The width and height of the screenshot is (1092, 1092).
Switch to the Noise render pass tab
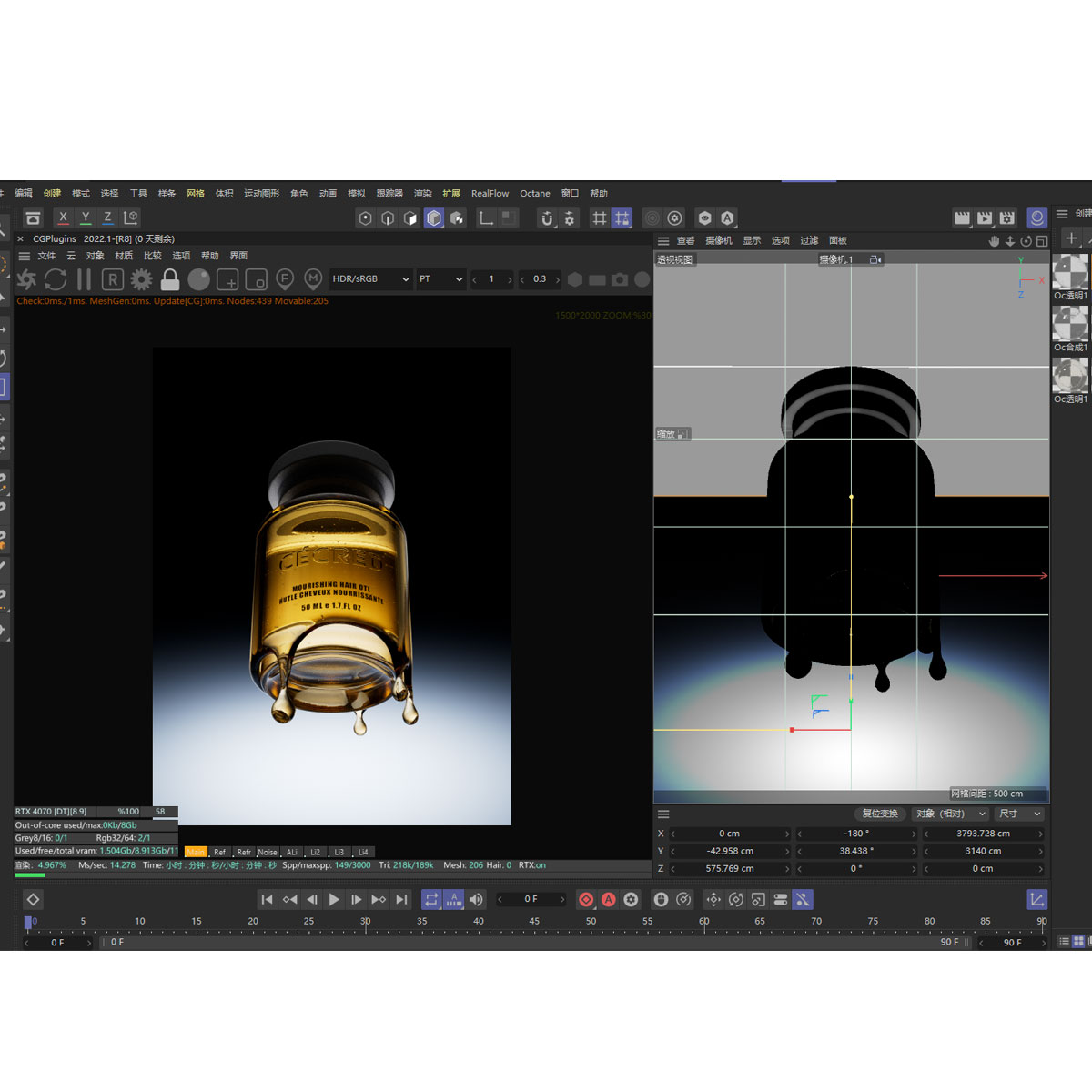pos(268,853)
